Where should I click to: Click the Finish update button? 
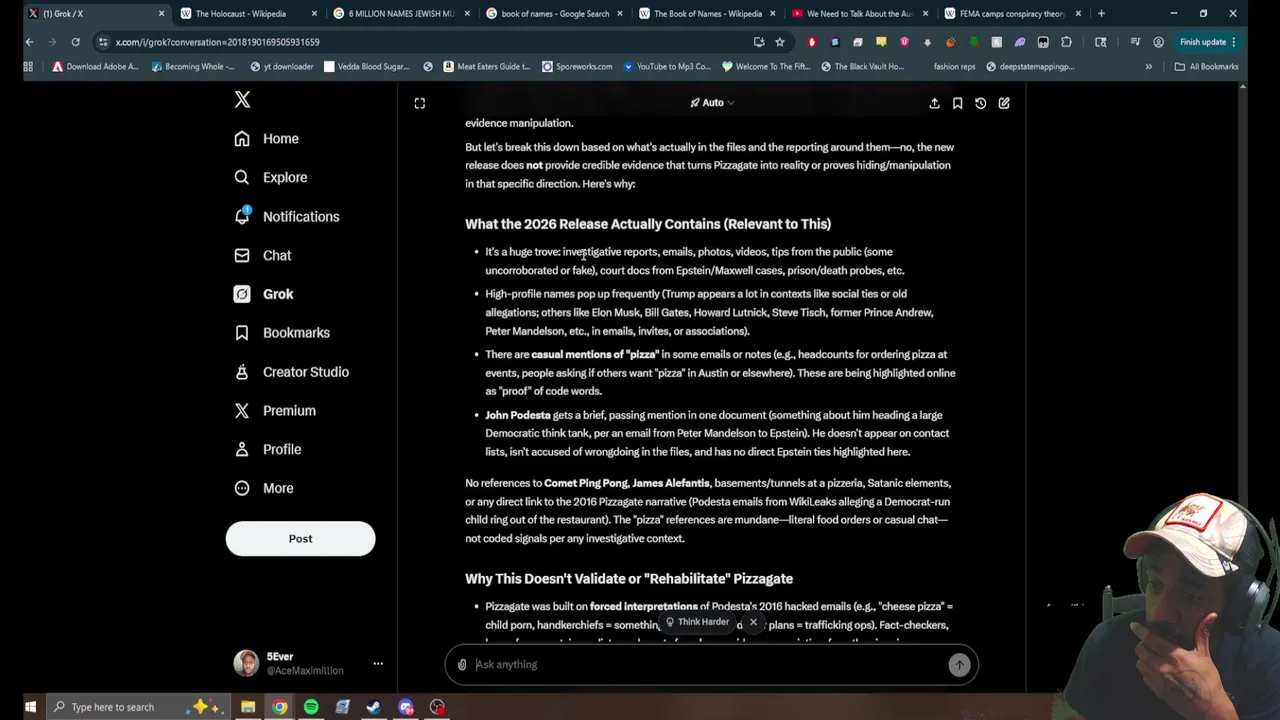(1208, 42)
